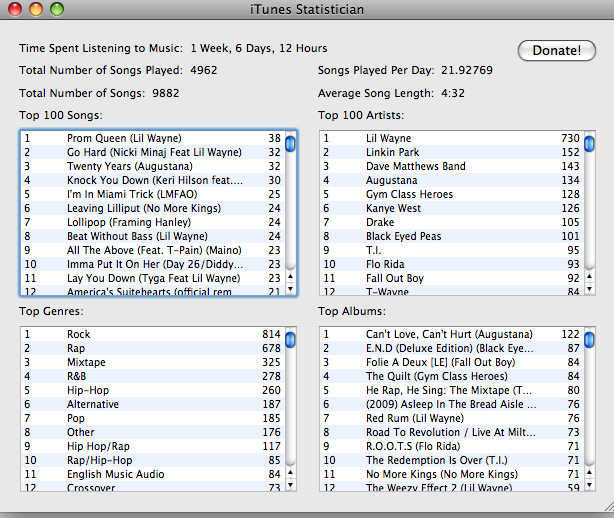Select R&B genre row

(153, 376)
